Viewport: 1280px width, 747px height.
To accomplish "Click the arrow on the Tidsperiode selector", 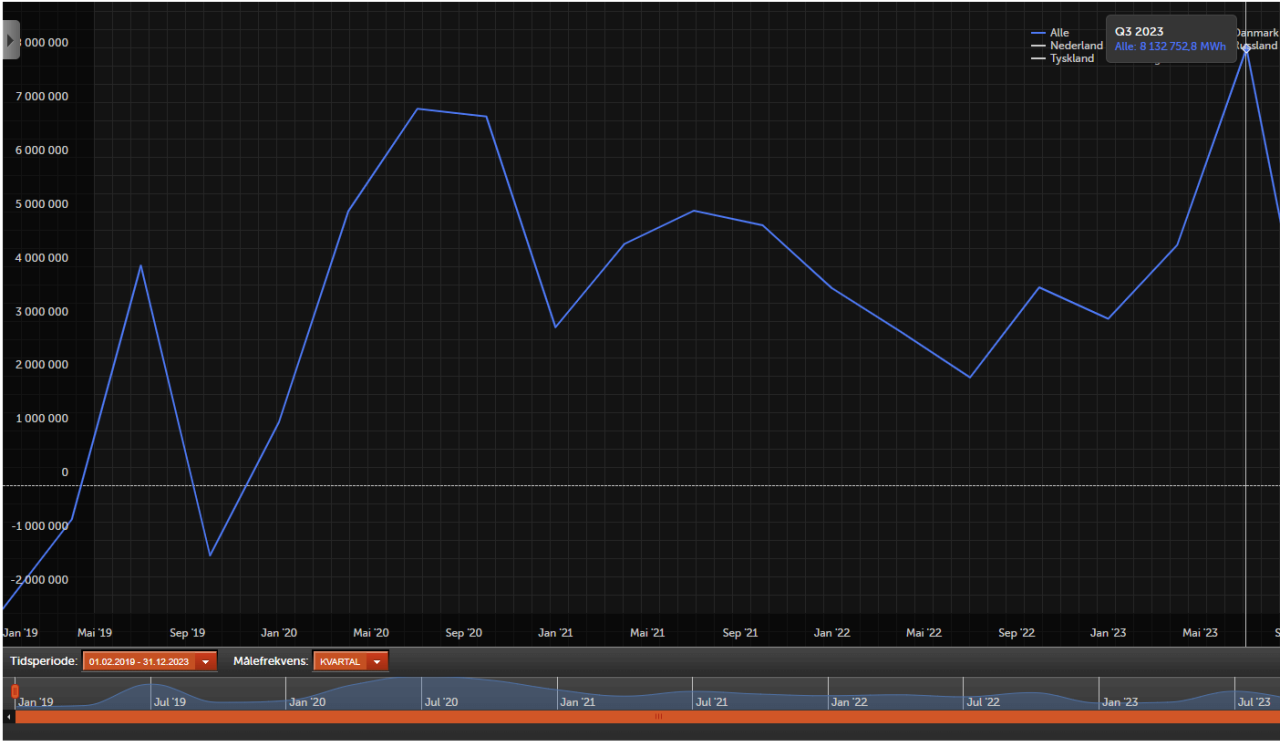I will (x=206, y=662).
